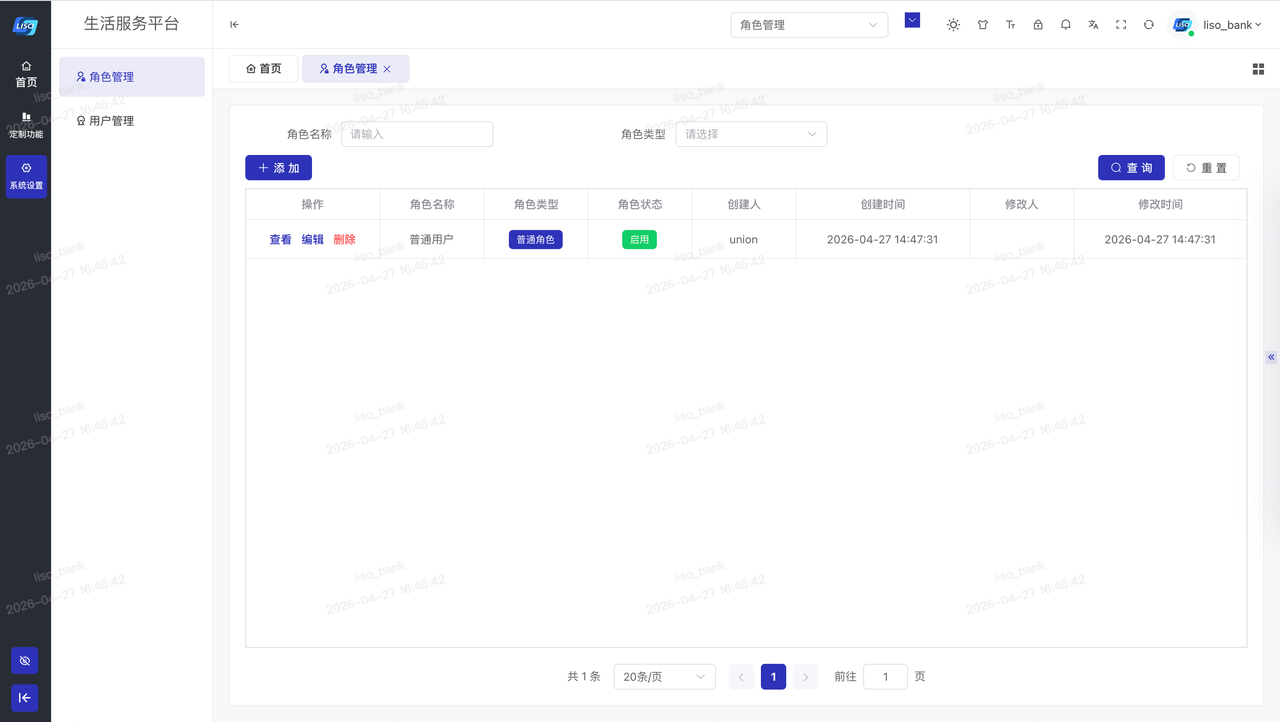
Task: Open the tab grid menu icon
Action: coord(1258,69)
